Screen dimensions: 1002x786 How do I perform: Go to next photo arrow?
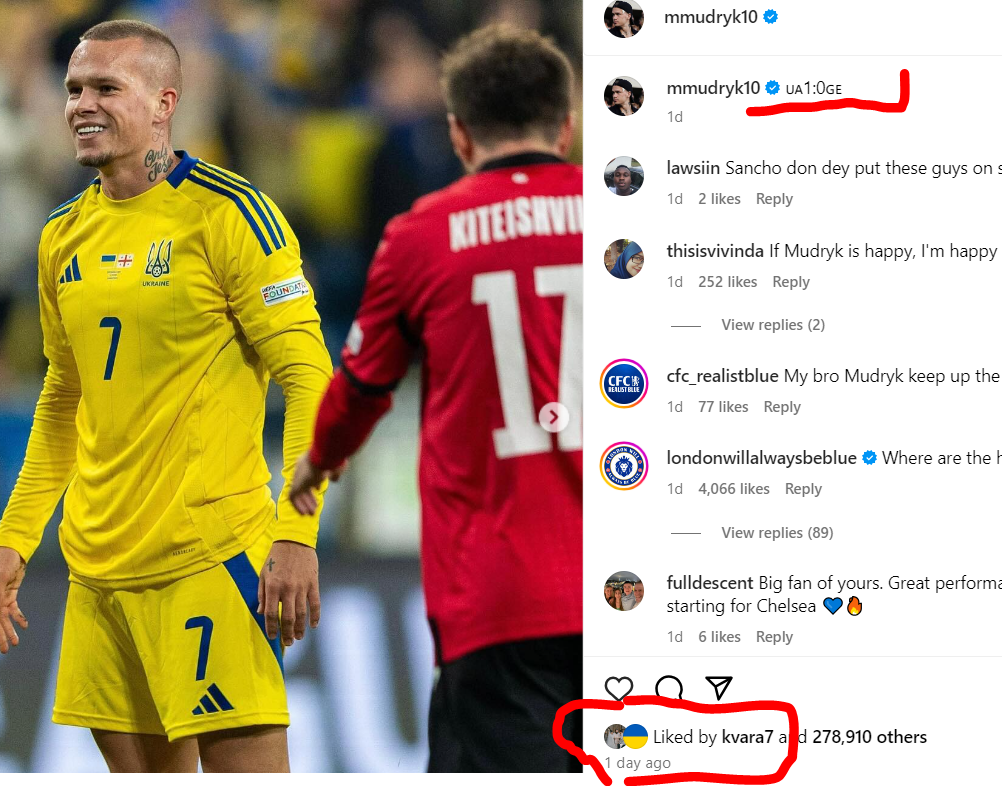coord(553,417)
